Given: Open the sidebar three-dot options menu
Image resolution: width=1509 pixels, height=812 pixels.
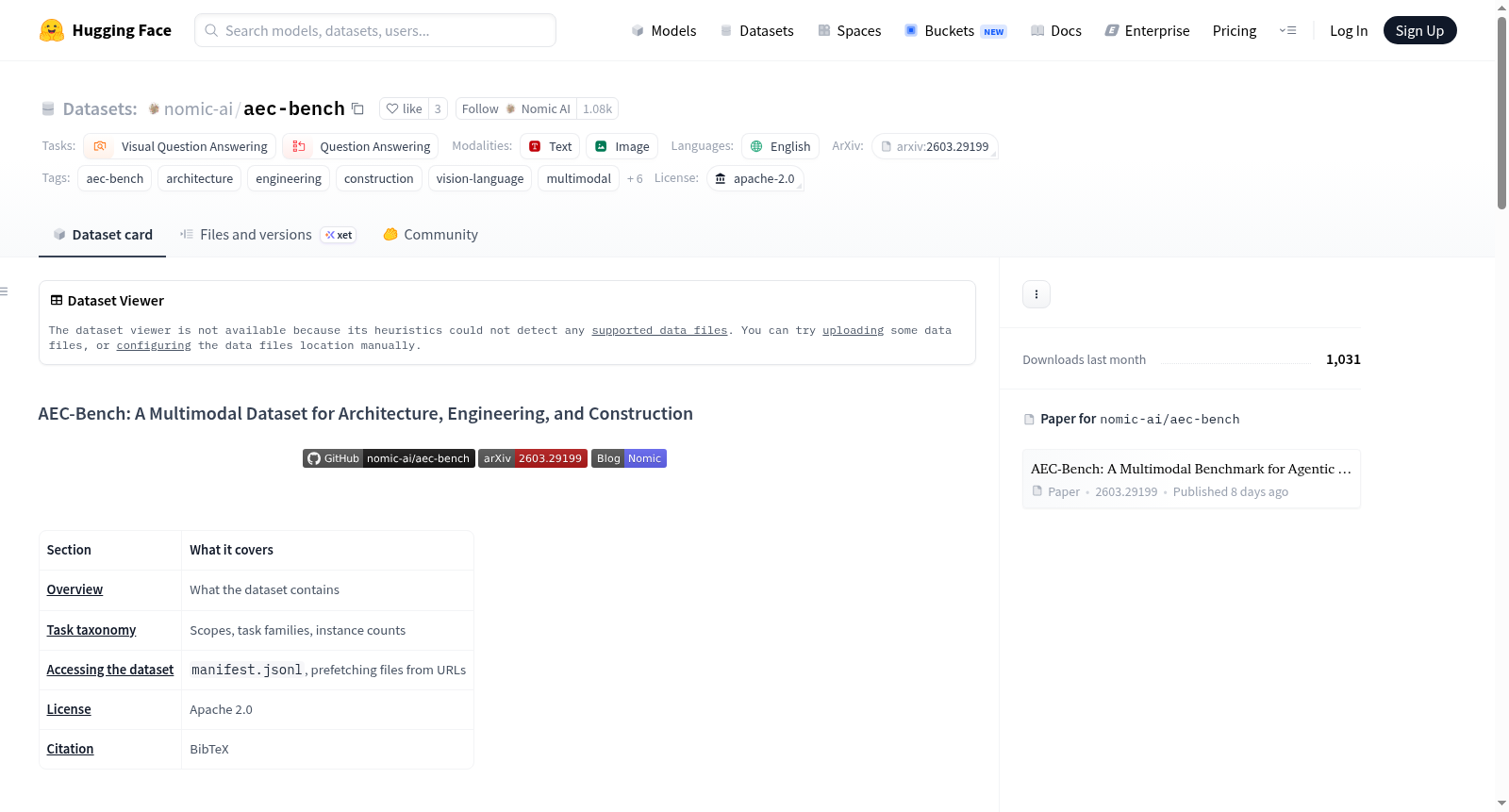Looking at the screenshot, I should pos(1036,294).
